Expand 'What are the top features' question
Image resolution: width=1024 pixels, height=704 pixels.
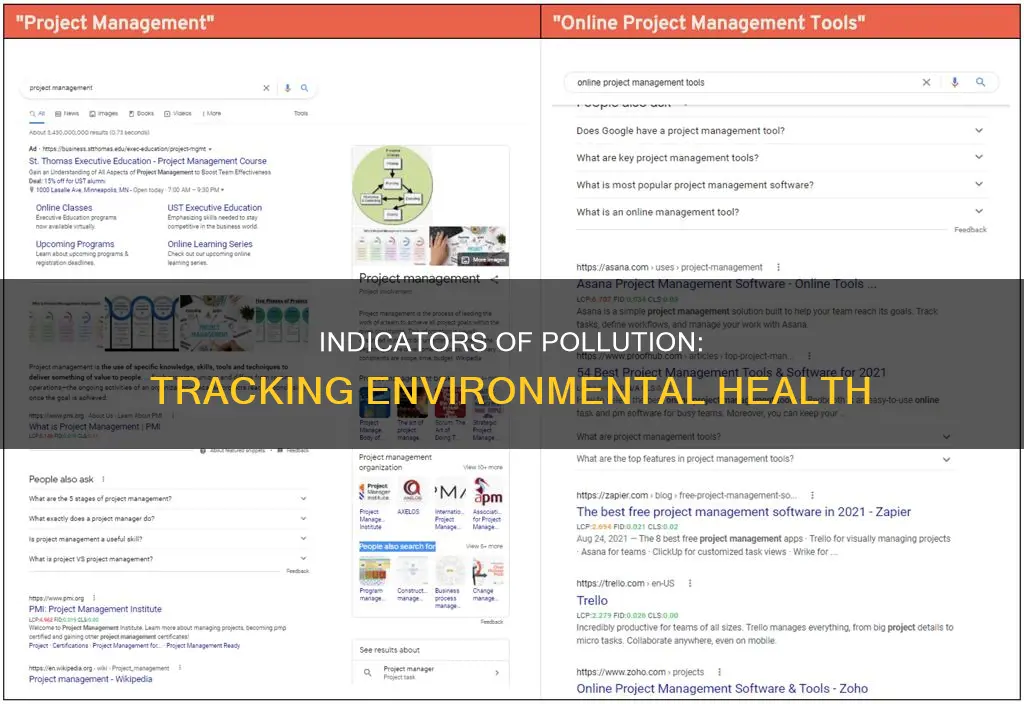click(763, 458)
